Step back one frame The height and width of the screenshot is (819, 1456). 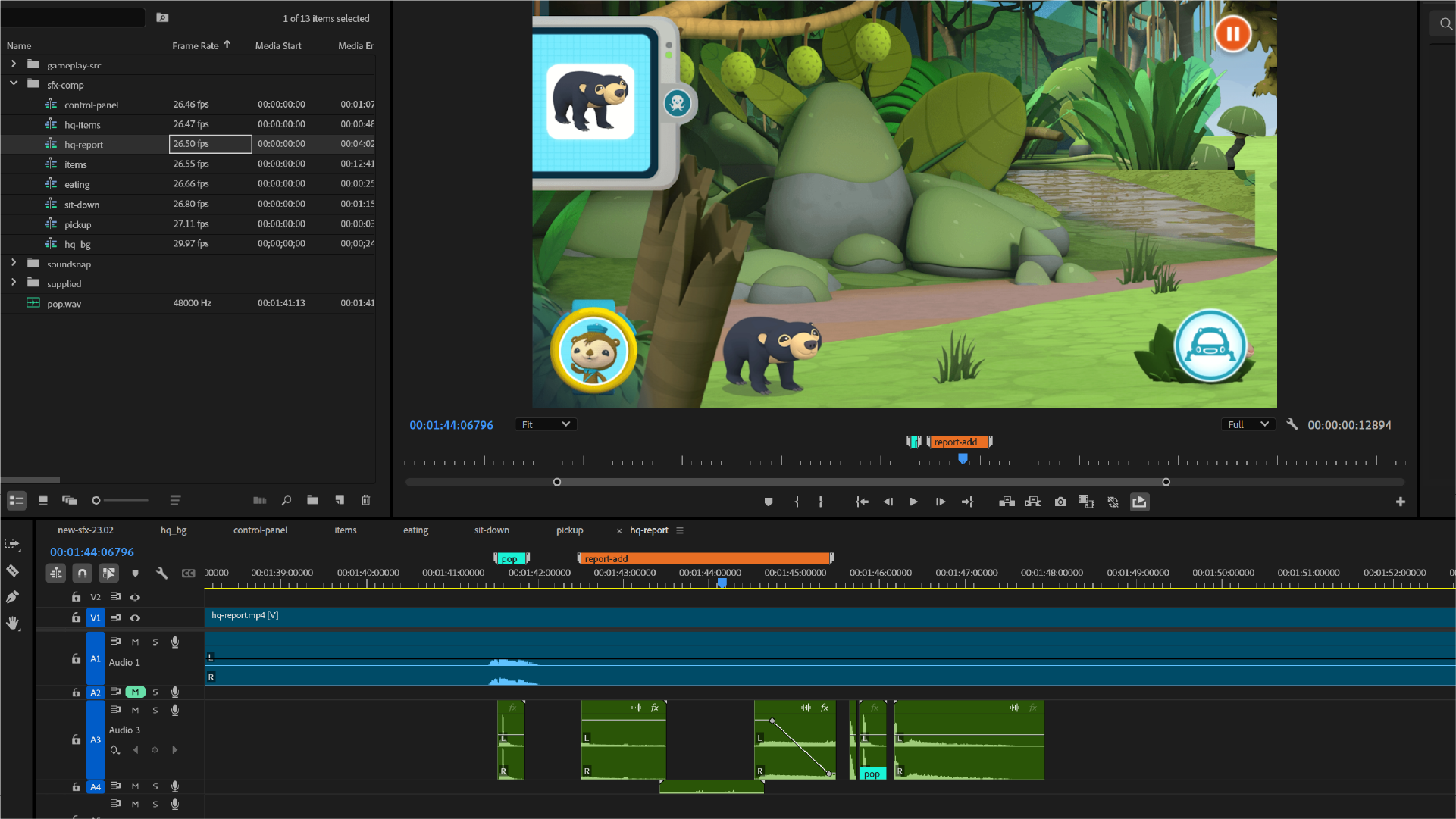pos(888,502)
